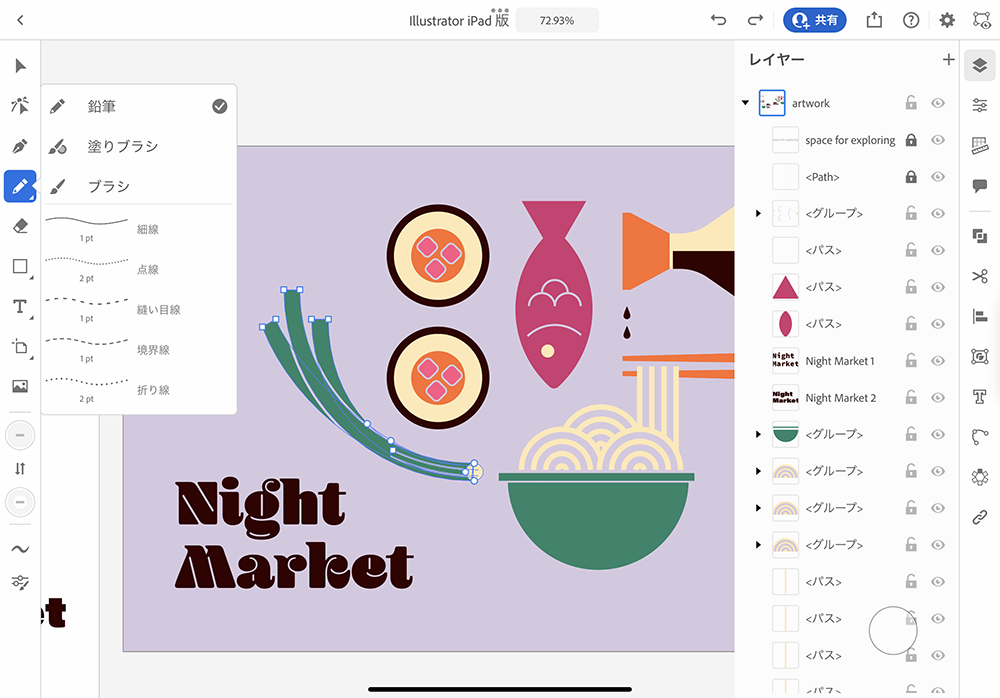The image size is (1000, 698).
Task: Open the fill color circle
Action: click(20, 435)
